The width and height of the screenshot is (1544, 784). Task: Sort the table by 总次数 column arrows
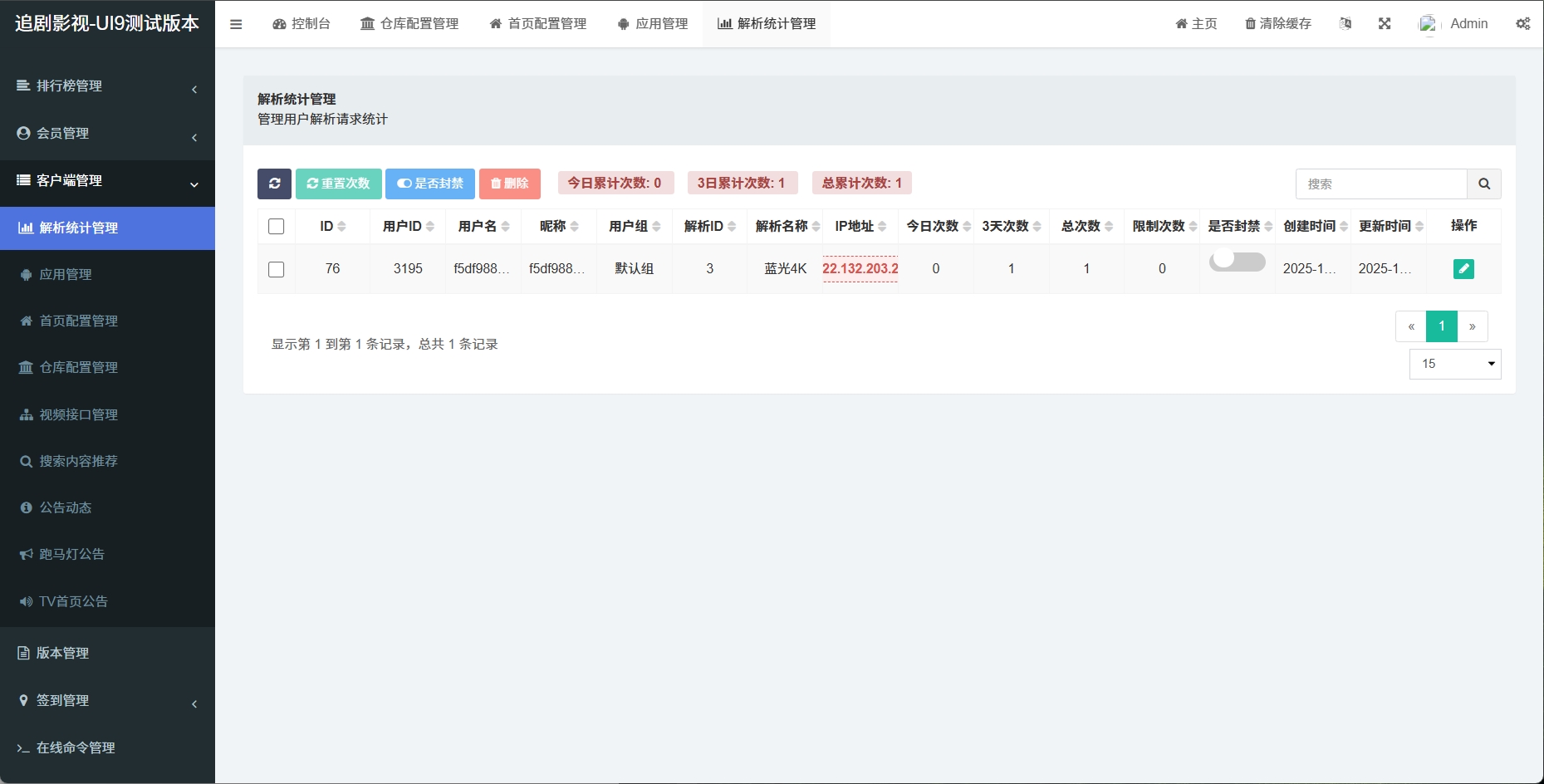[1108, 225]
